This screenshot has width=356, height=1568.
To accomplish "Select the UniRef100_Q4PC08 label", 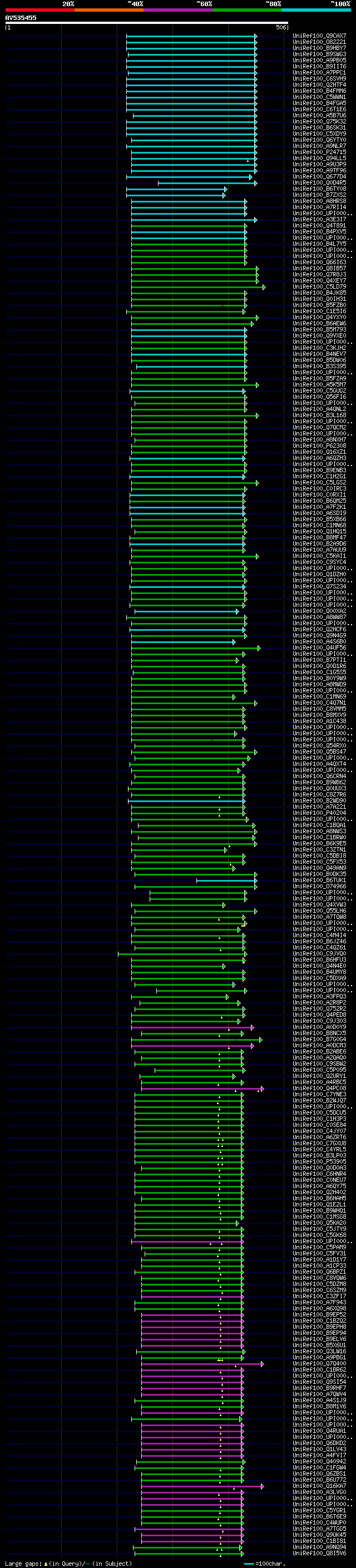I will [319, 1089].
